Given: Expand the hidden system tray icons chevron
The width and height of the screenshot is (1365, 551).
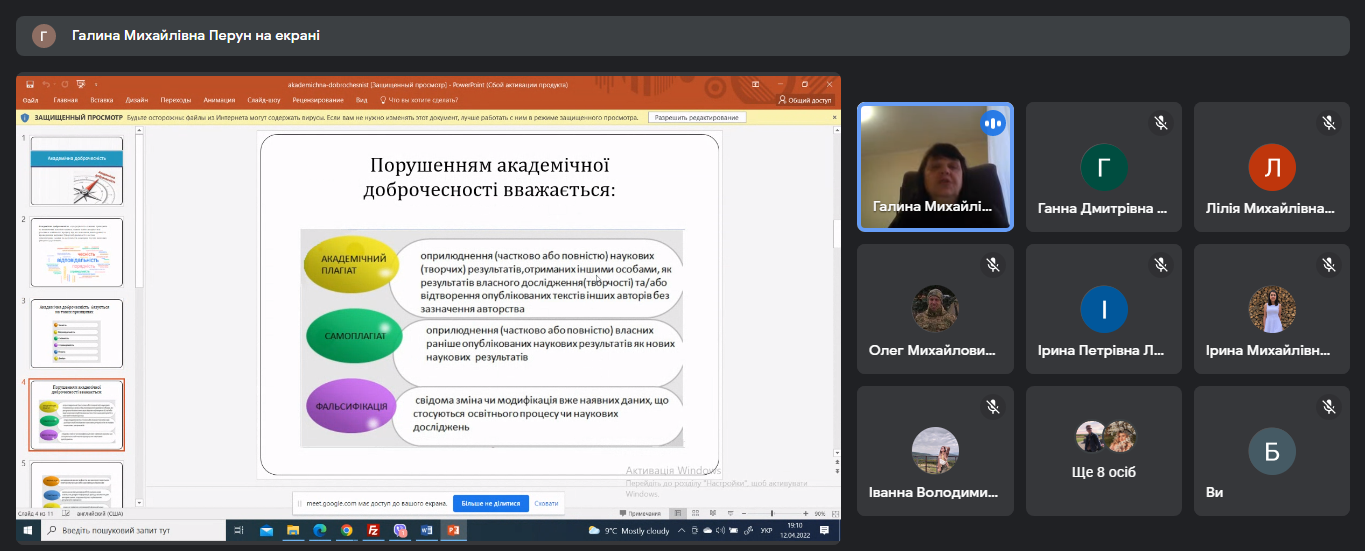Looking at the screenshot, I should pos(681,530).
